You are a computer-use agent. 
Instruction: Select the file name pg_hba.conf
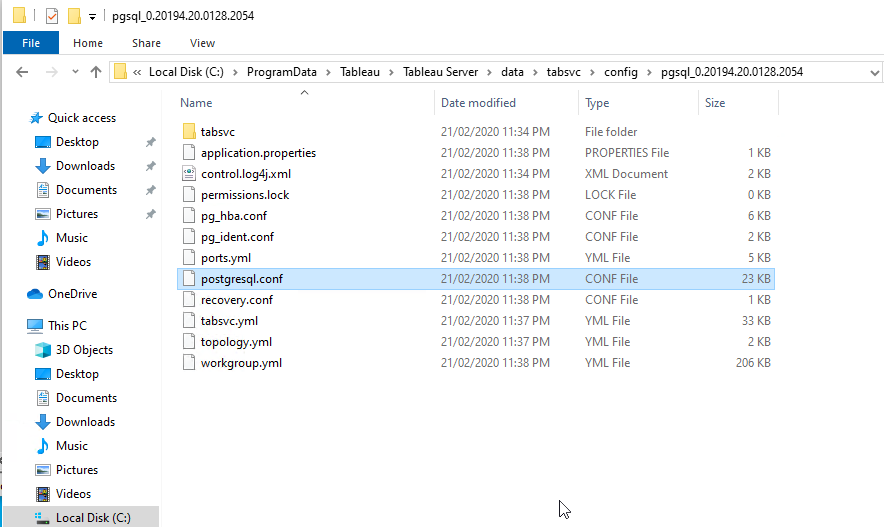click(x=234, y=216)
